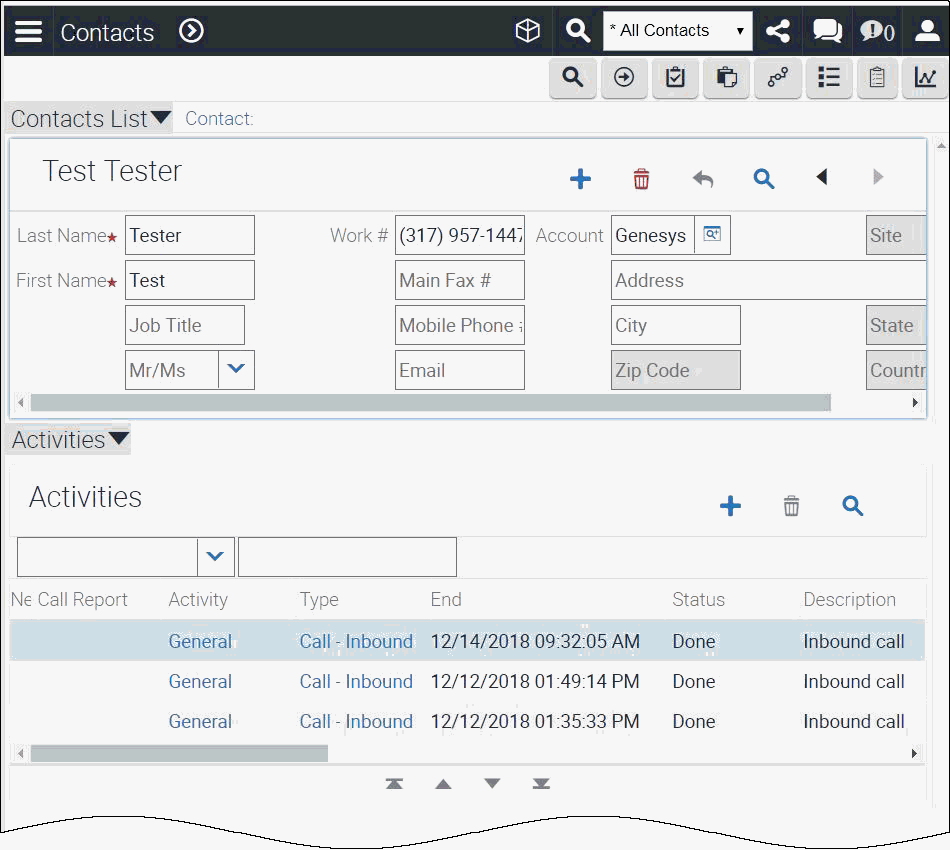Click the search magnifier in top bar
950x850 pixels.
577,30
